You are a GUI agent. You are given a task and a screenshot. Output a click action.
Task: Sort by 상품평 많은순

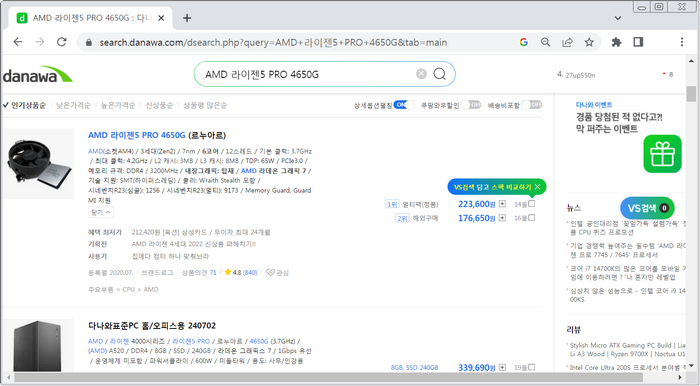coord(205,105)
